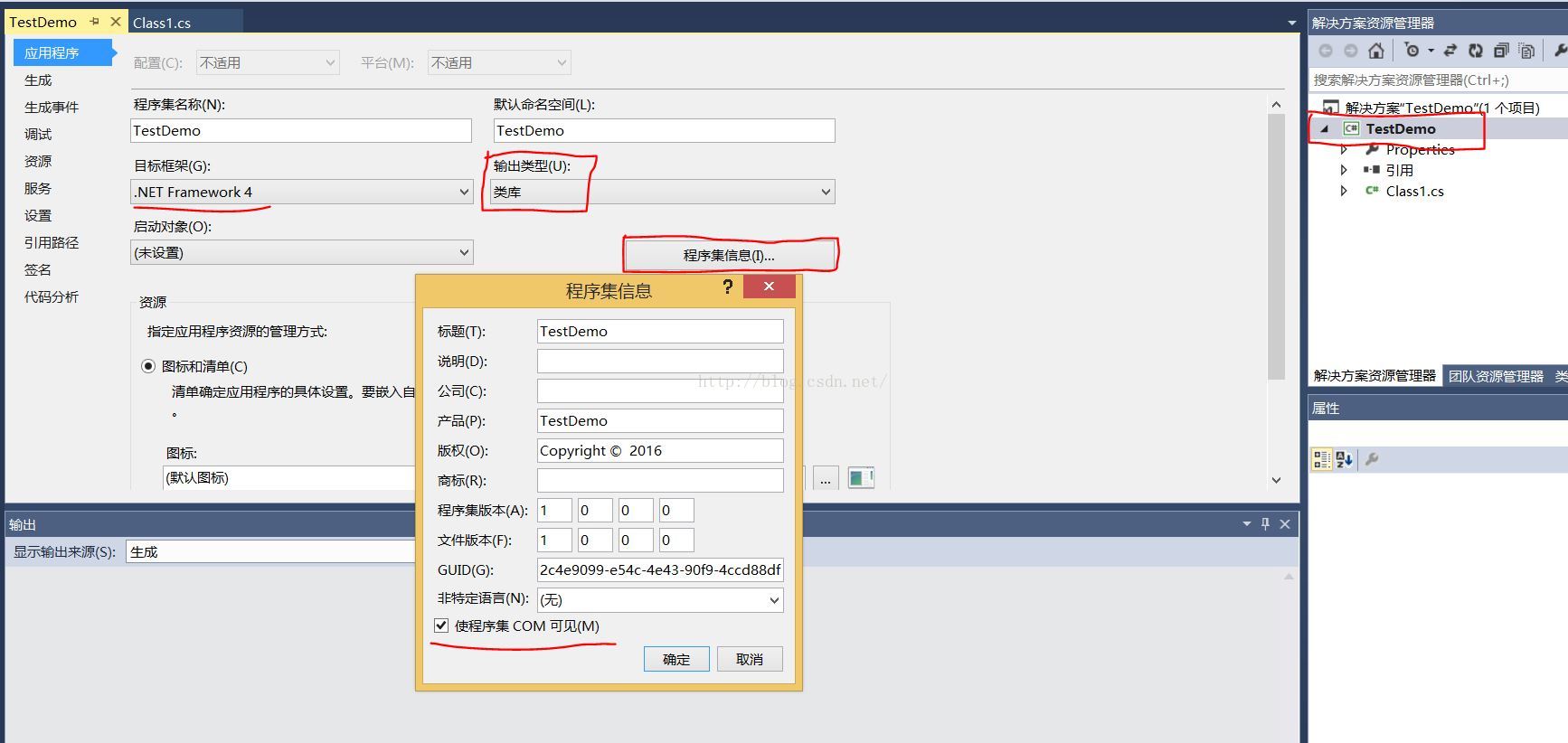Toggle the 使程序集 COM 可见 checkbox
This screenshot has width=1568, height=743.
[441, 625]
